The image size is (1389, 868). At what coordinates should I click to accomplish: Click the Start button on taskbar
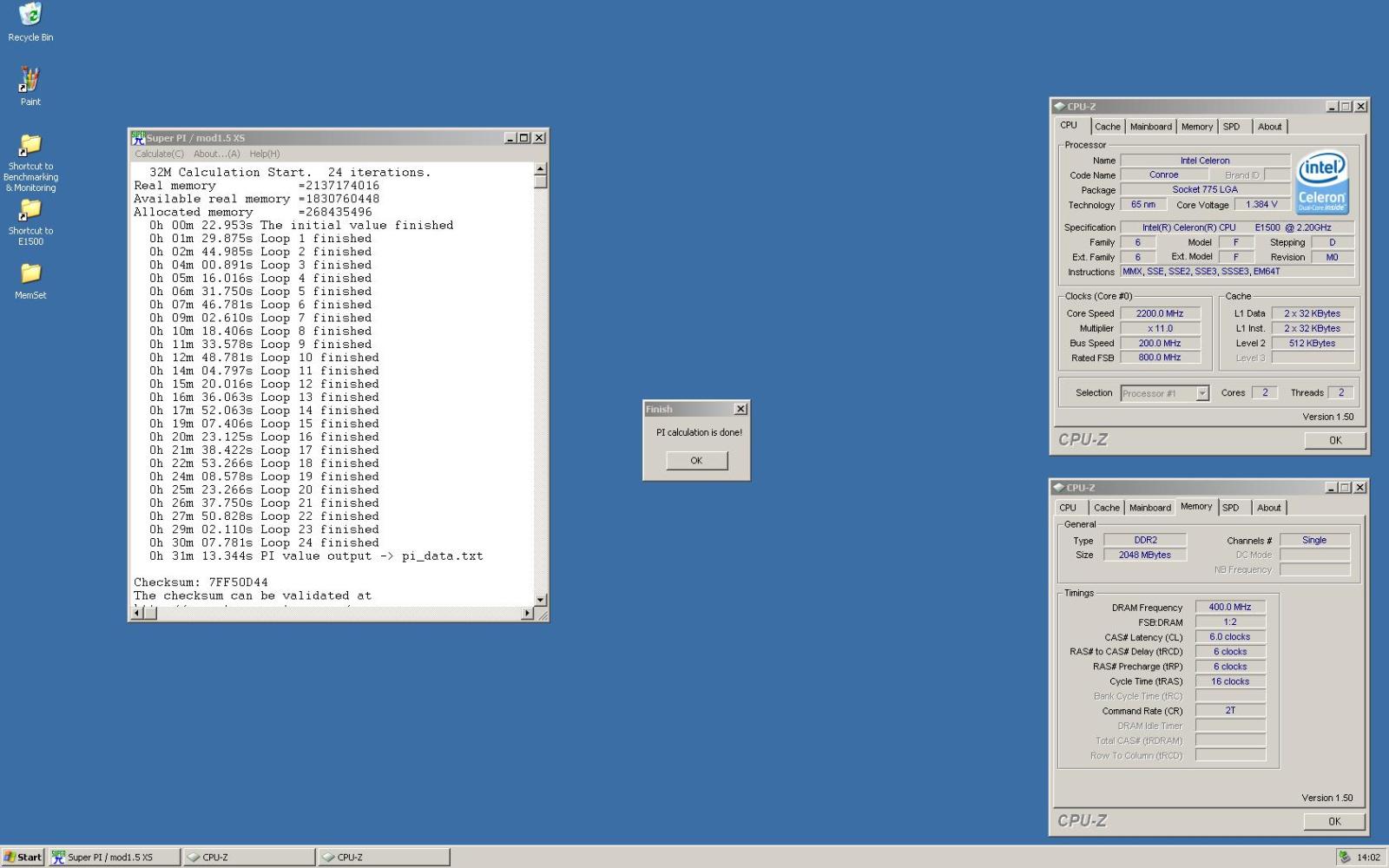[x=23, y=857]
